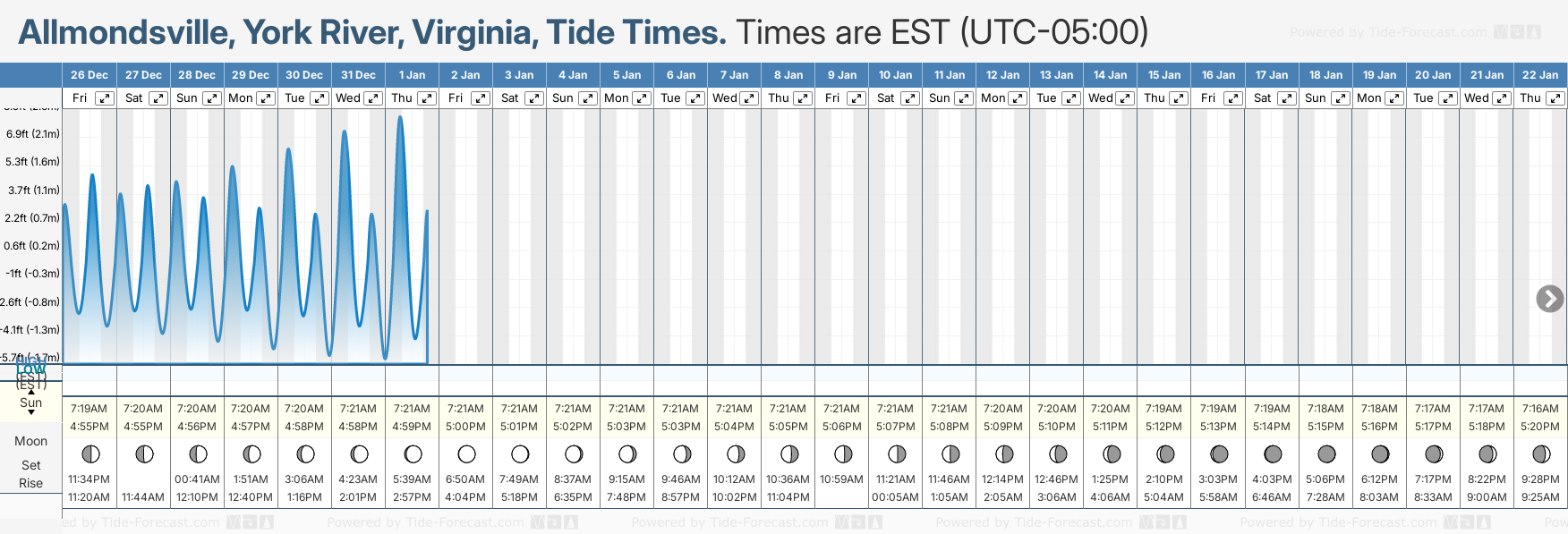Image resolution: width=1568 pixels, height=534 pixels.
Task: Click the Powered by Tide-Forecast.com text at top right
Action: pyautogui.click(x=1387, y=32)
